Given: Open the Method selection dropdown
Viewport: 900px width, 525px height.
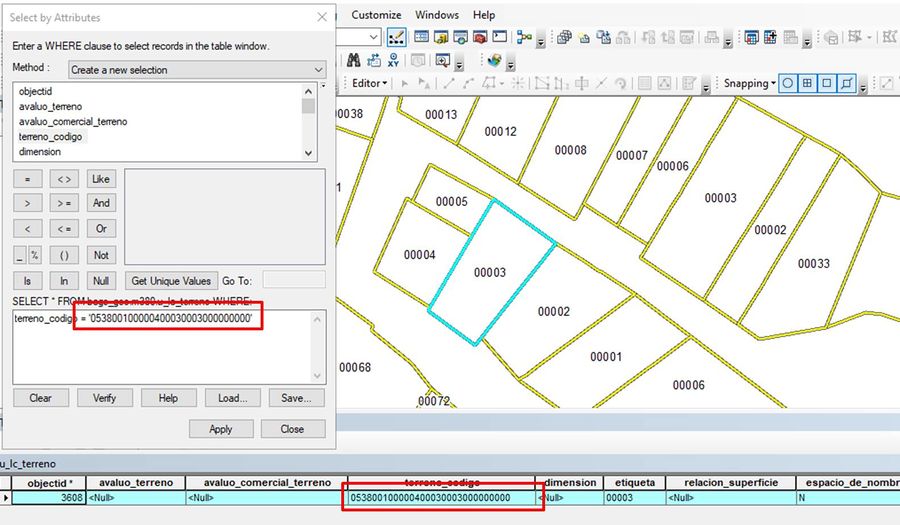Looking at the screenshot, I should click(197, 69).
